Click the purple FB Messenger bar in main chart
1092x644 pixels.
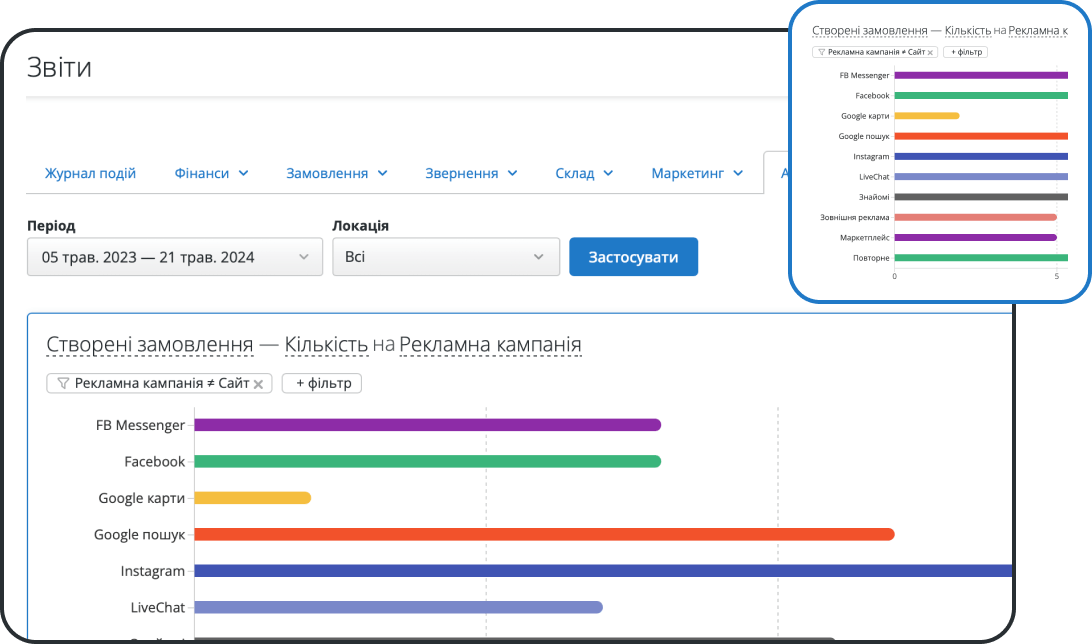click(x=427, y=425)
